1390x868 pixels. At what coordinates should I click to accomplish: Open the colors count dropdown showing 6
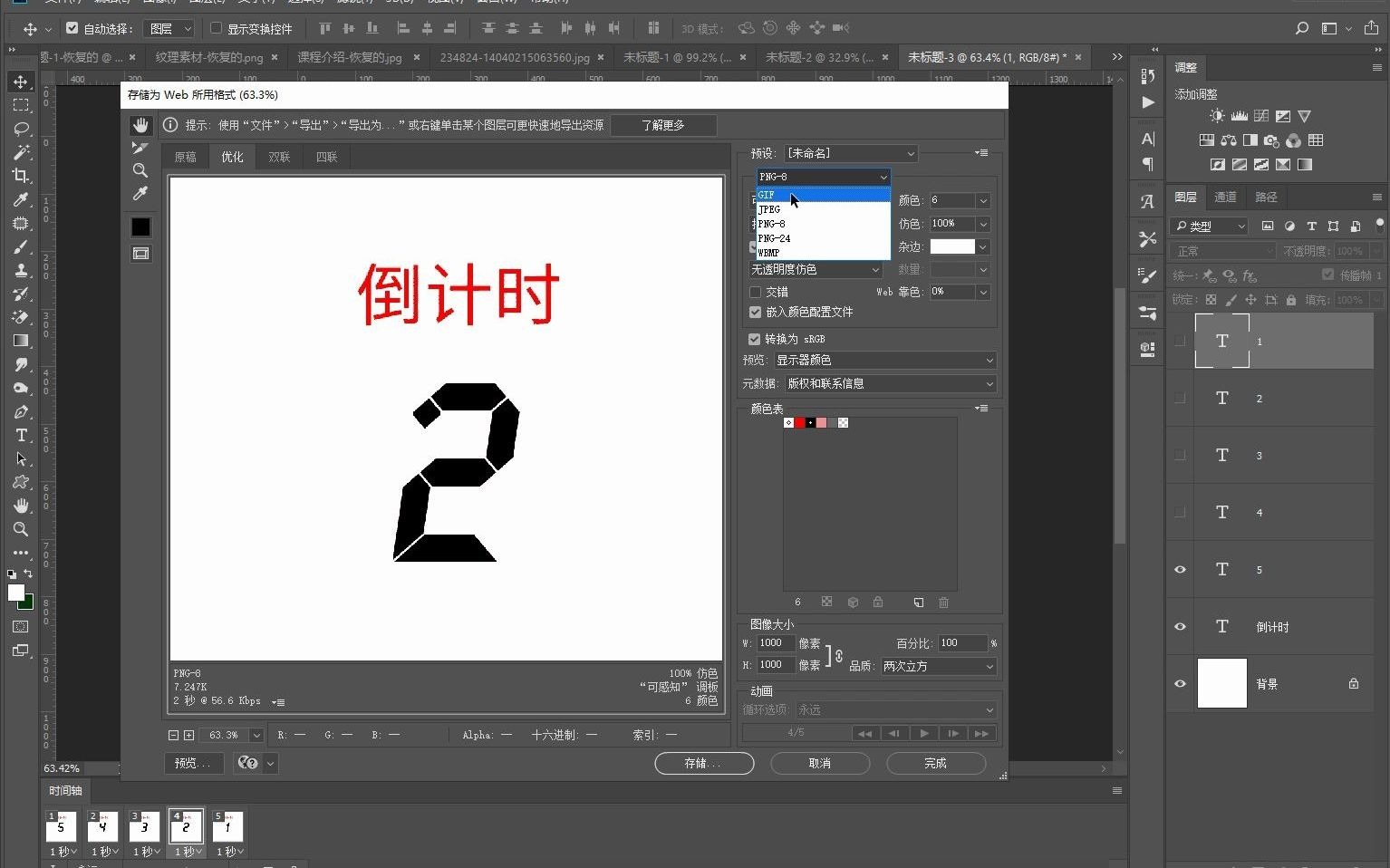click(983, 200)
